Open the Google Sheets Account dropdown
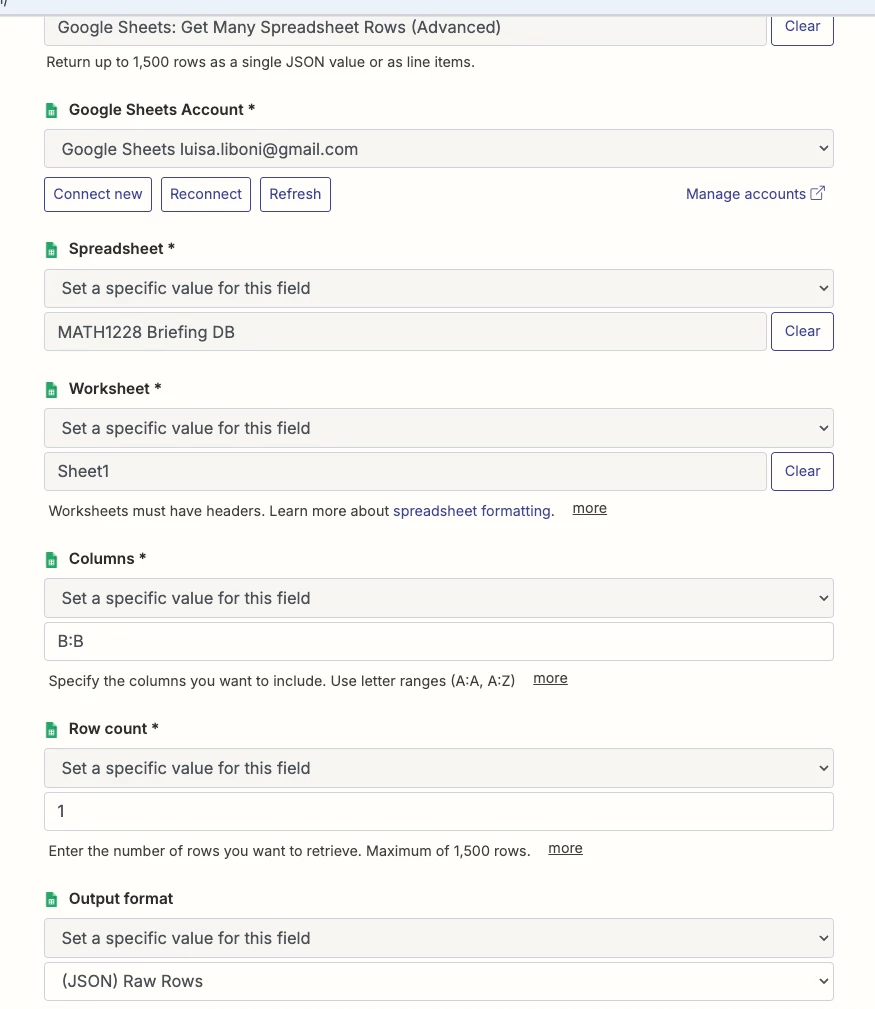 [438, 149]
